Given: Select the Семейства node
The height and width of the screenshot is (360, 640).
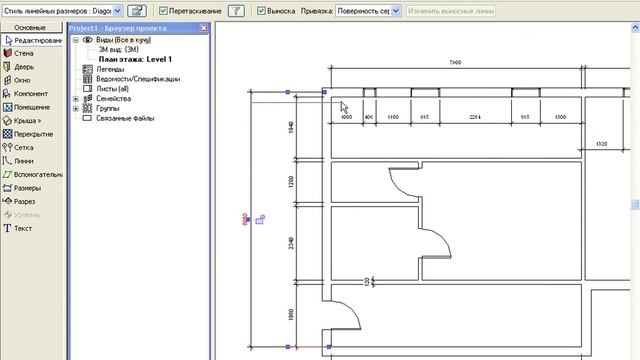Looking at the screenshot, I should coord(113,99).
